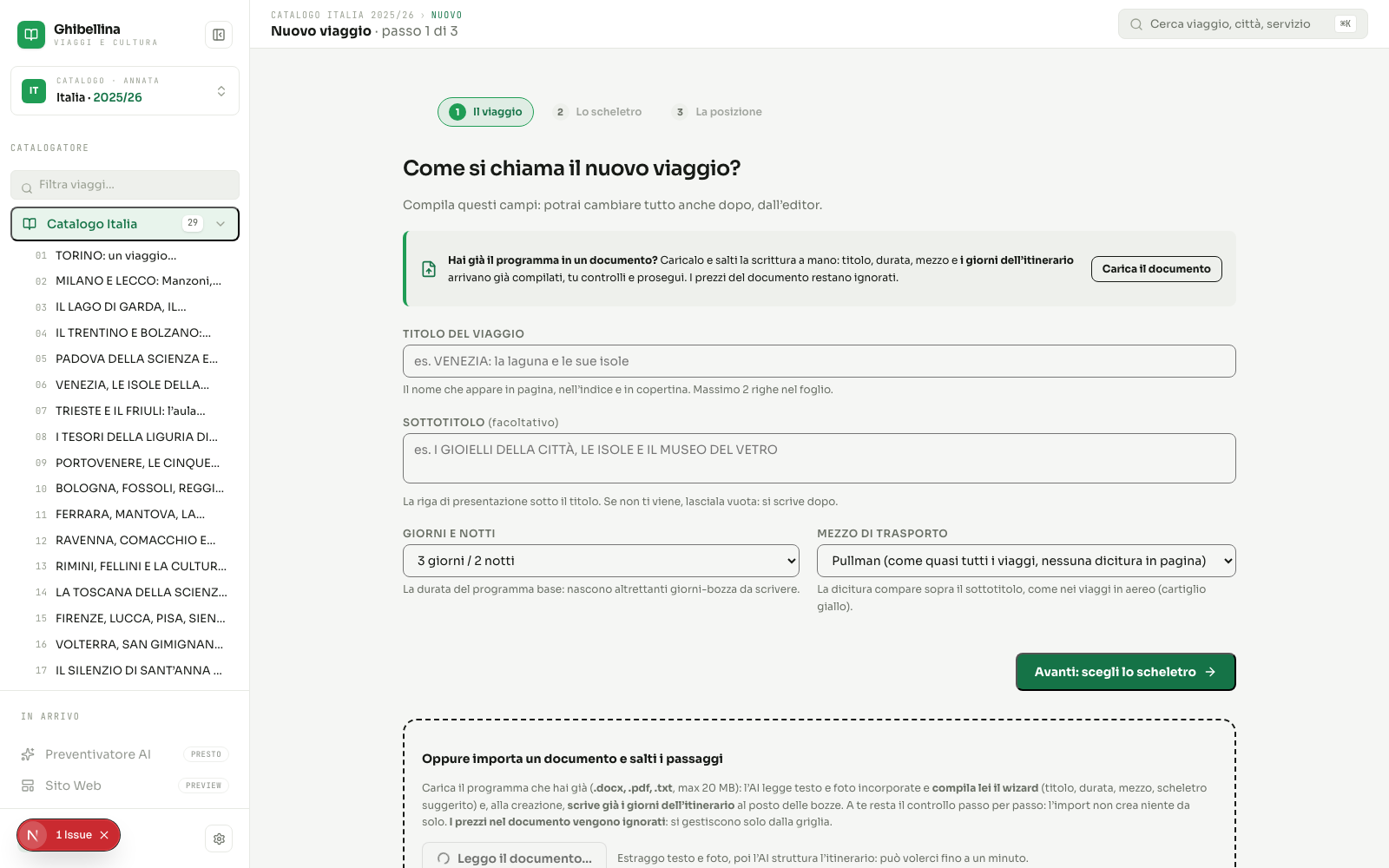This screenshot has width=1389, height=868.
Task: Go to step 2 Lo scheletro
Action: pyautogui.click(x=598, y=112)
